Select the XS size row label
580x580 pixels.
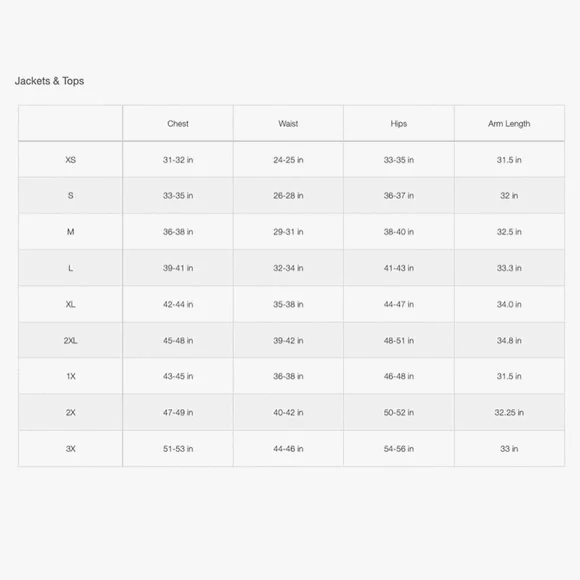pyautogui.click(x=70, y=160)
